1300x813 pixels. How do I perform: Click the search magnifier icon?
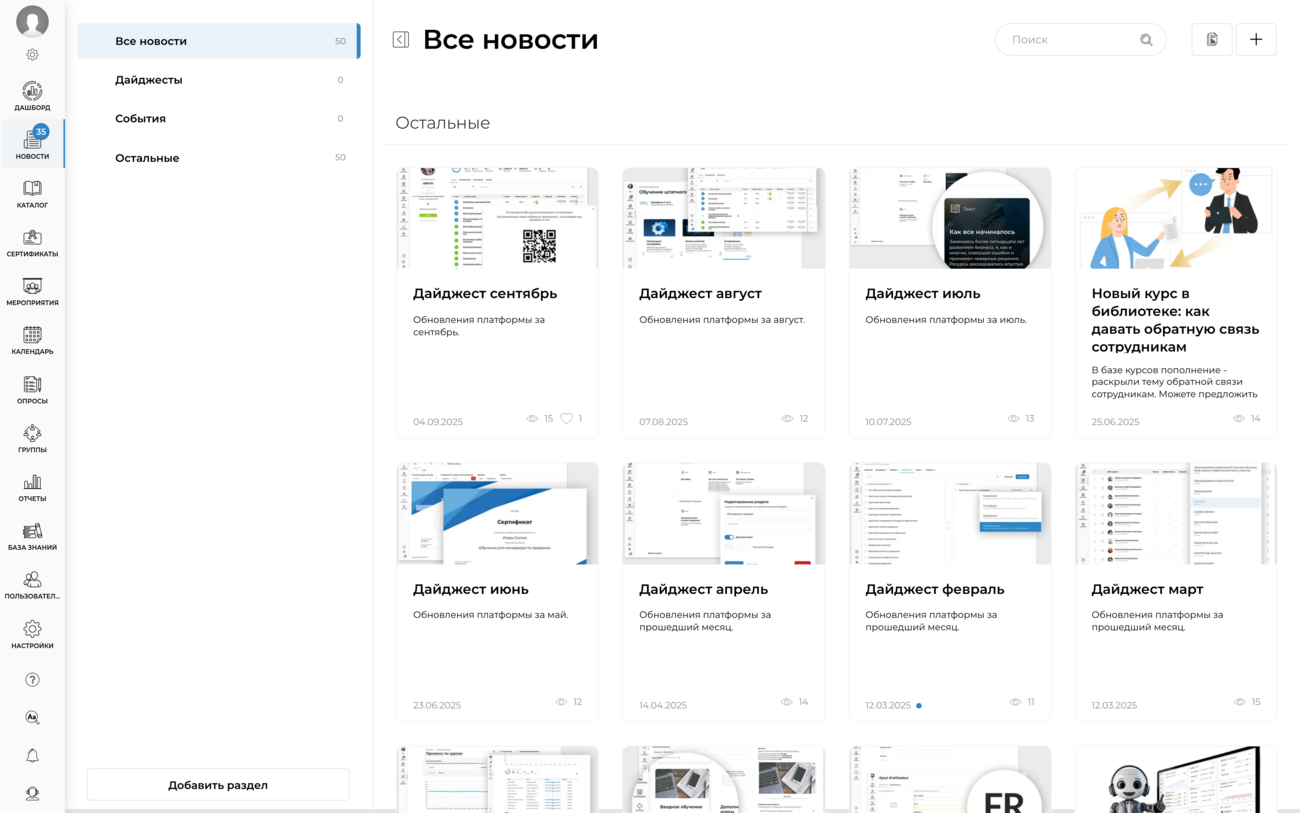click(1146, 40)
